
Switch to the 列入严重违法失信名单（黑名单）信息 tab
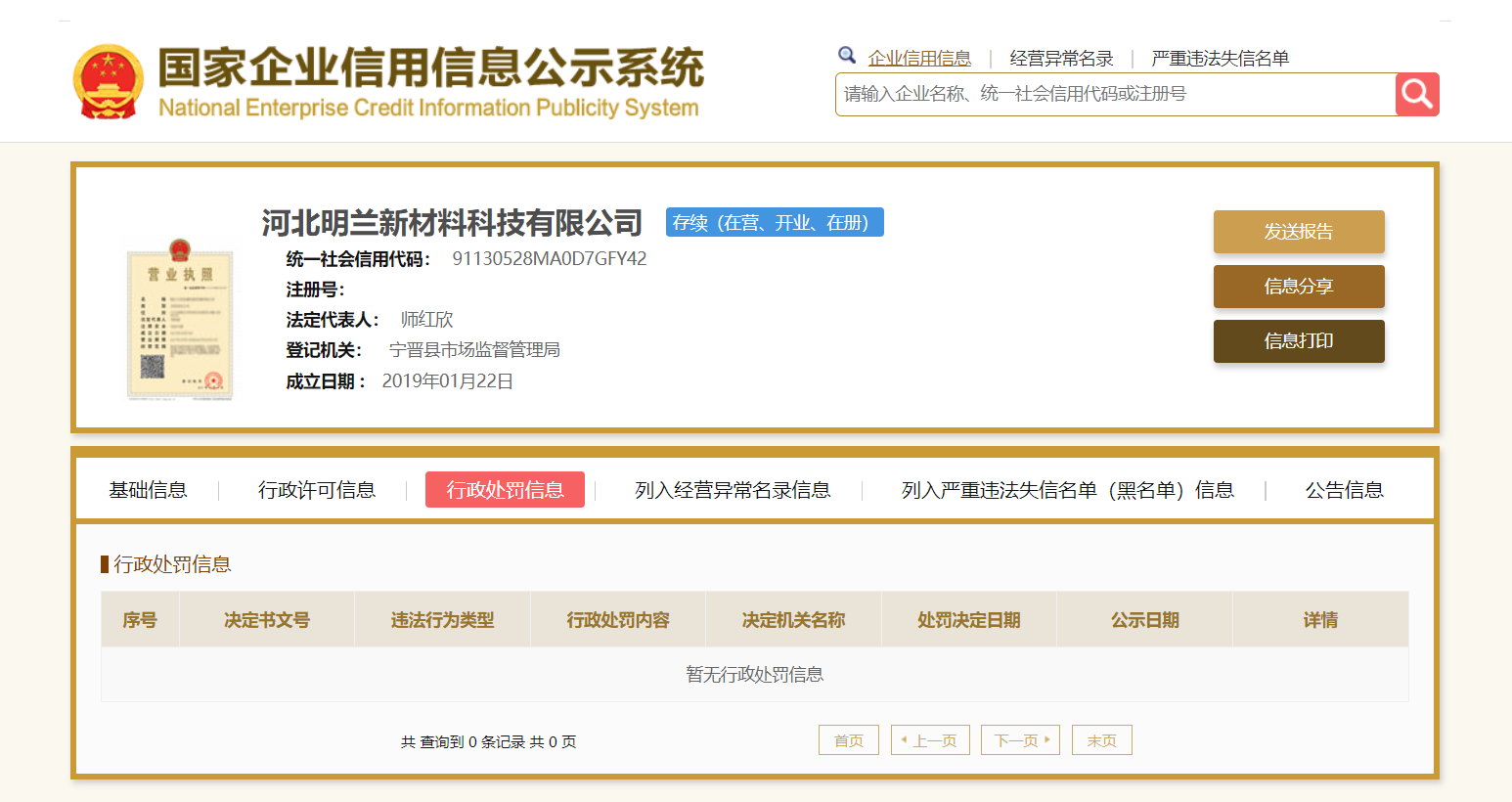click(x=1067, y=490)
